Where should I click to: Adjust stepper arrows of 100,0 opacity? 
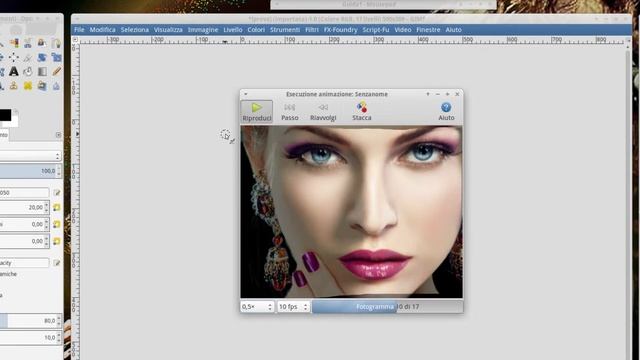pyautogui.click(x=58, y=171)
